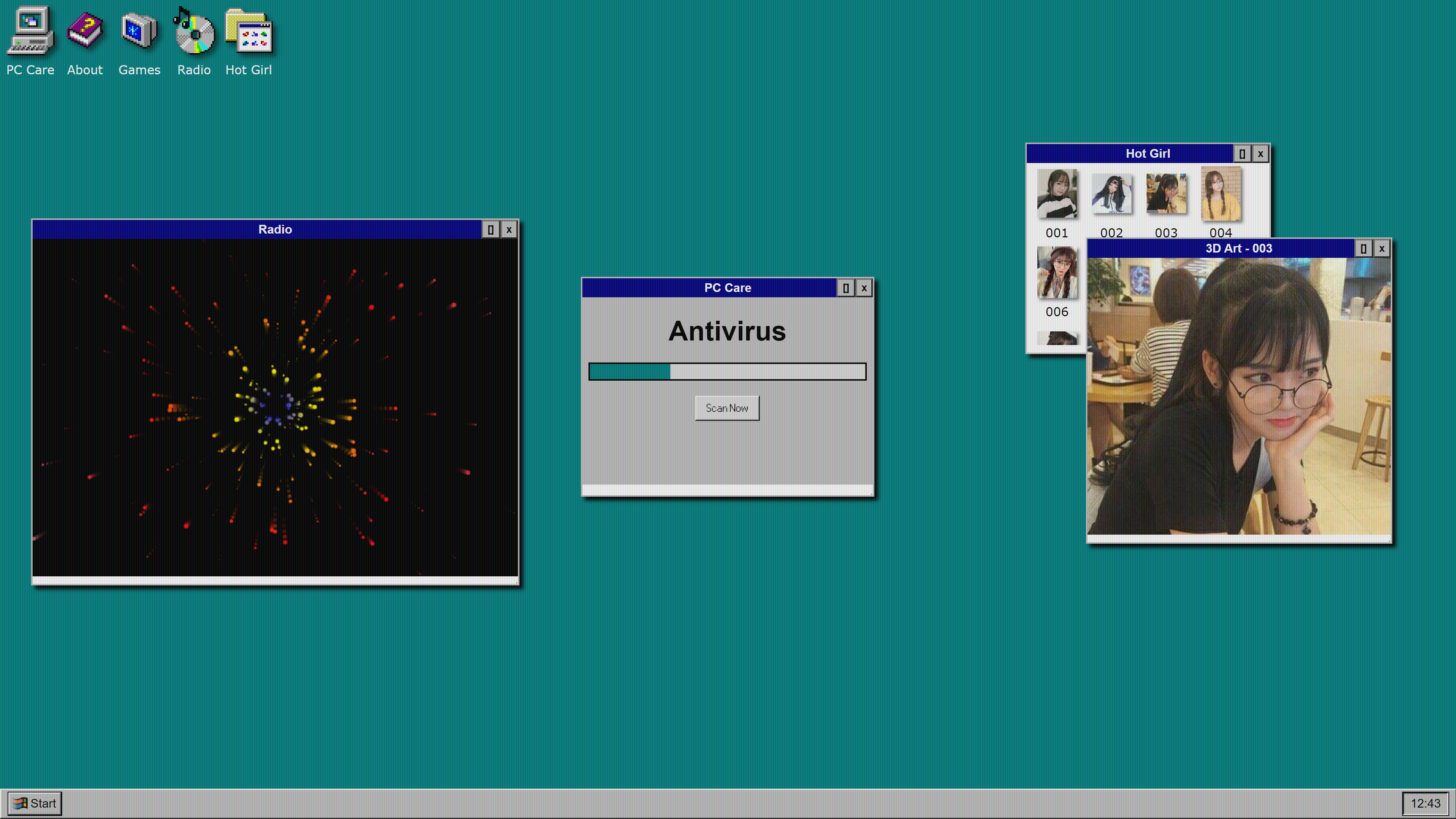Select thumbnail 003 in gallery
Viewport: 1456px width, 819px height.
1166,193
